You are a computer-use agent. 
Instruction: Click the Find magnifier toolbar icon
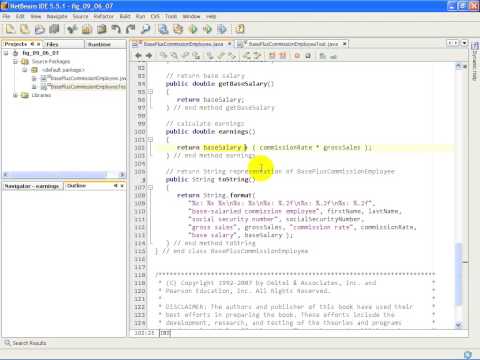[x=145, y=29]
